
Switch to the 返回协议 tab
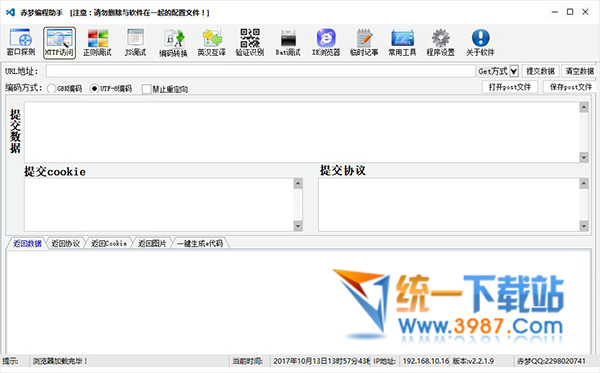[x=66, y=243]
